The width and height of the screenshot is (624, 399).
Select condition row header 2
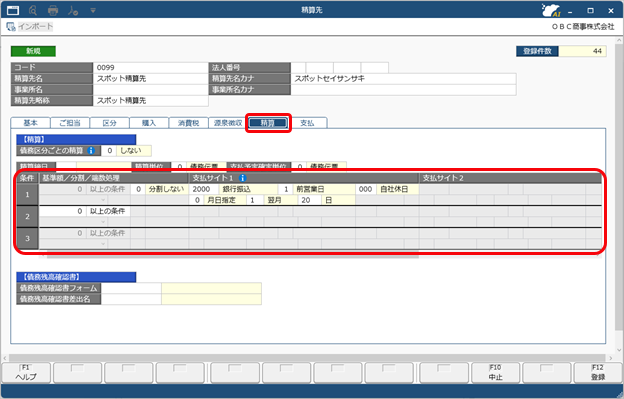[x=27, y=216]
